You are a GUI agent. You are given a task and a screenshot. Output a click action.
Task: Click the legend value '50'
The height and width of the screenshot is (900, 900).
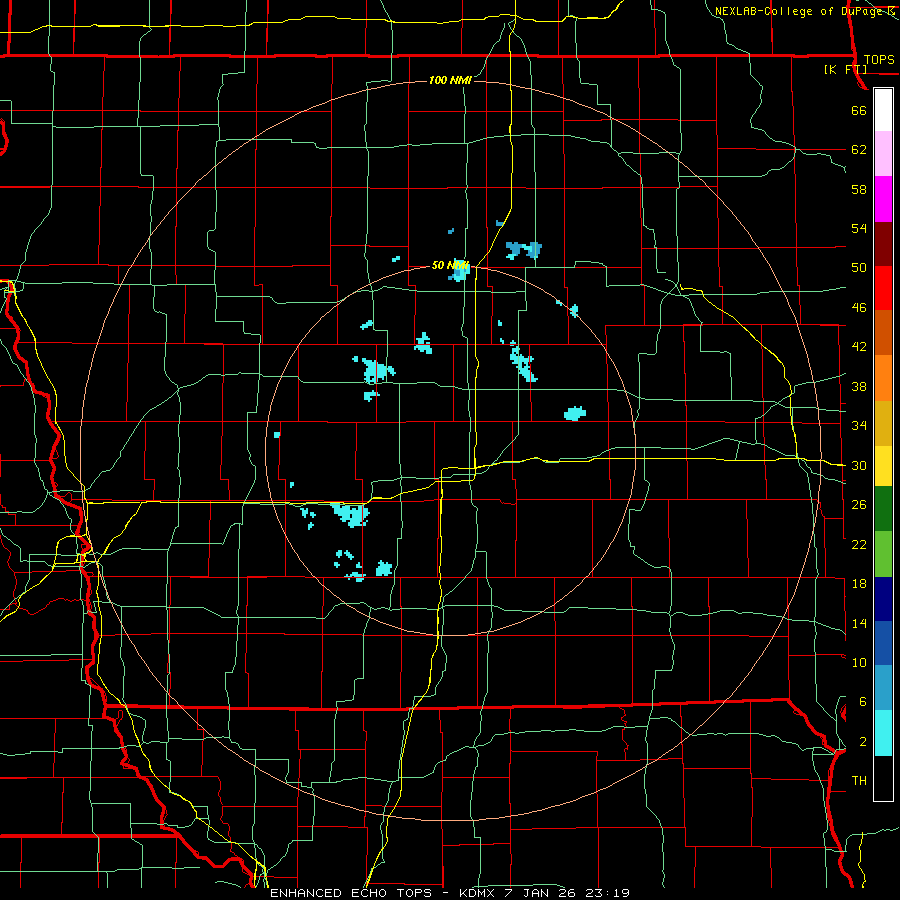click(x=859, y=268)
